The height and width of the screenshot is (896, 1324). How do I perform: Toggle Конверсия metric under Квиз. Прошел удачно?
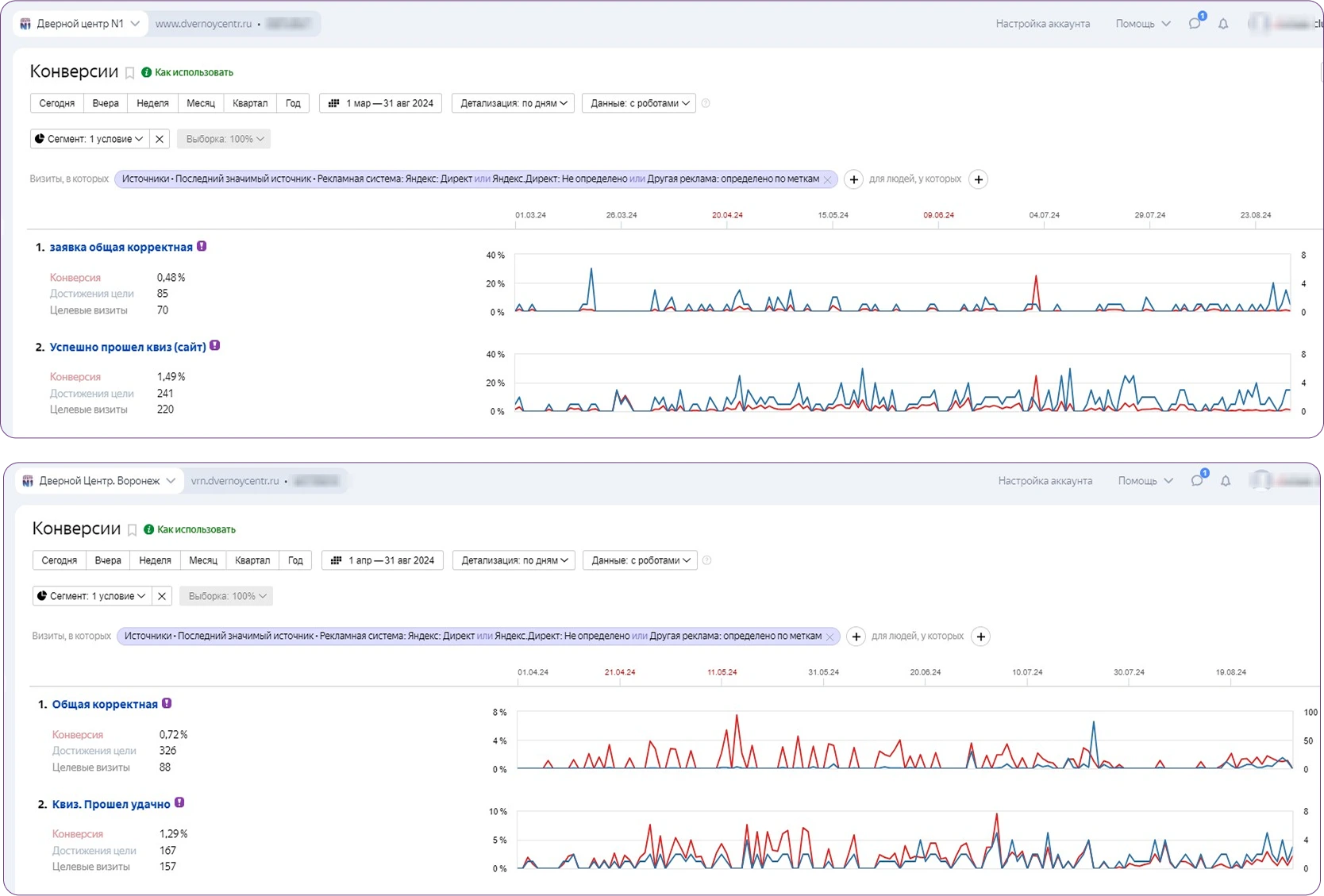click(78, 834)
